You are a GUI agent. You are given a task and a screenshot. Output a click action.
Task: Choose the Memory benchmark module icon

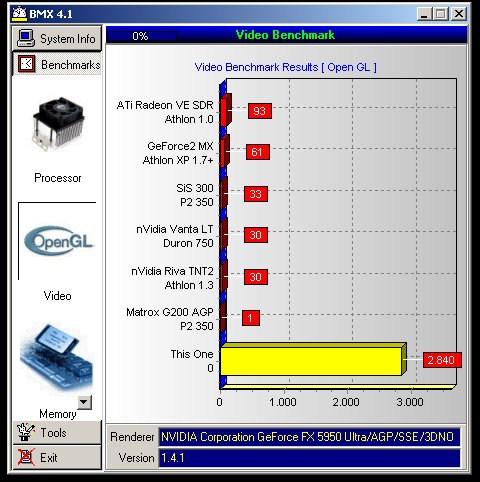pyautogui.click(x=56, y=358)
